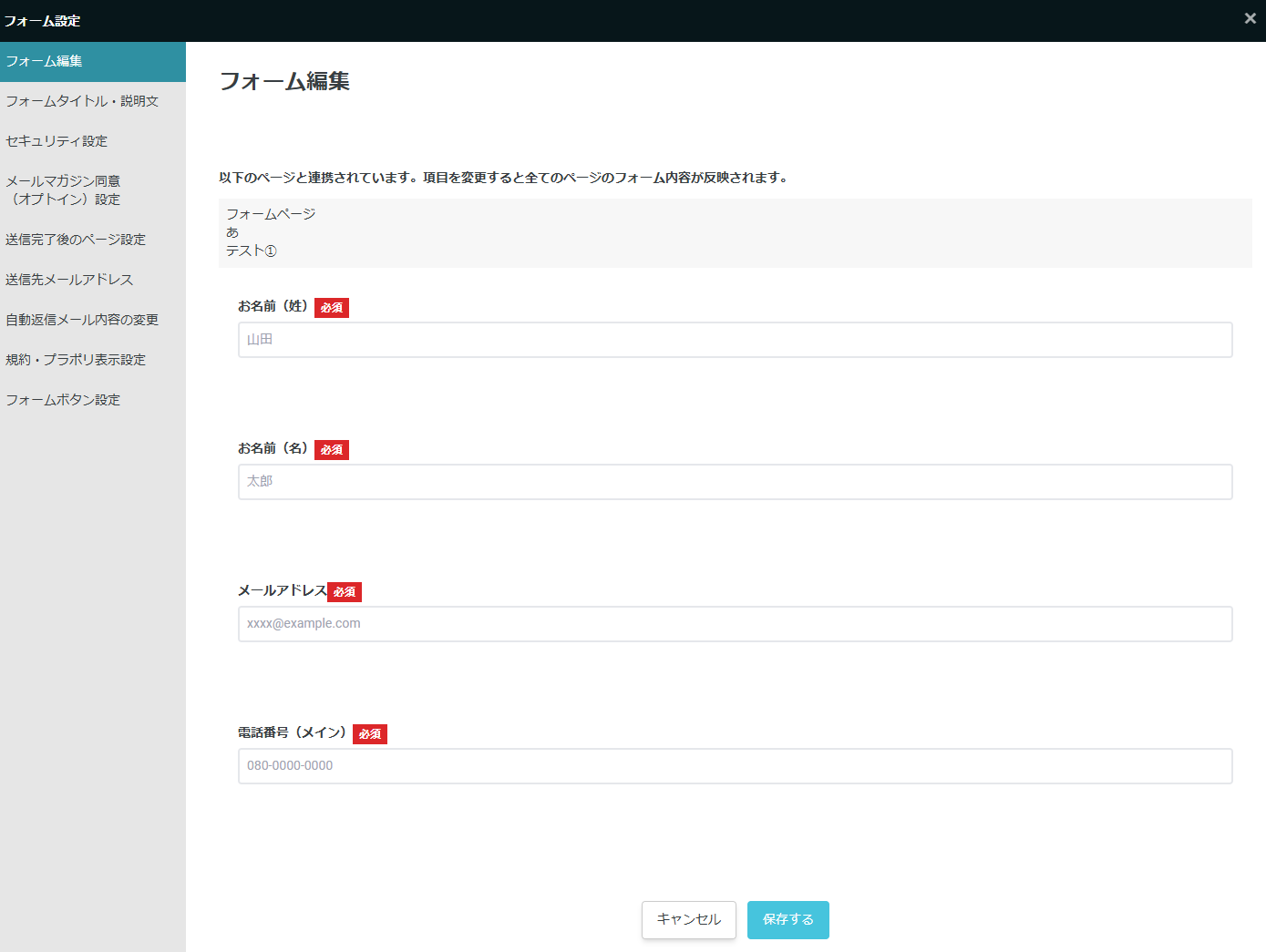Close the フォーム設定 dialog

pyautogui.click(x=1250, y=19)
